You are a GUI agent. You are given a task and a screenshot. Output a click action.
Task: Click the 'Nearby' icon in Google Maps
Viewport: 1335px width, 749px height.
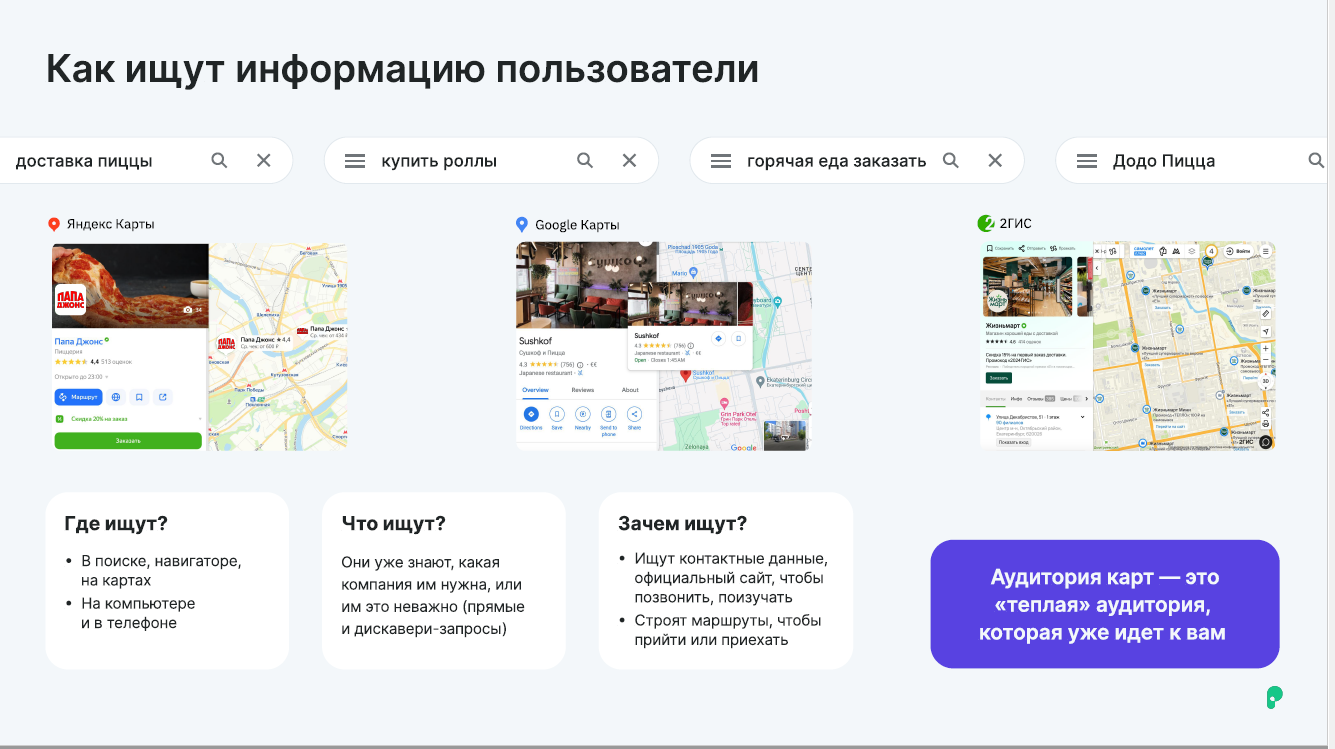(x=583, y=414)
